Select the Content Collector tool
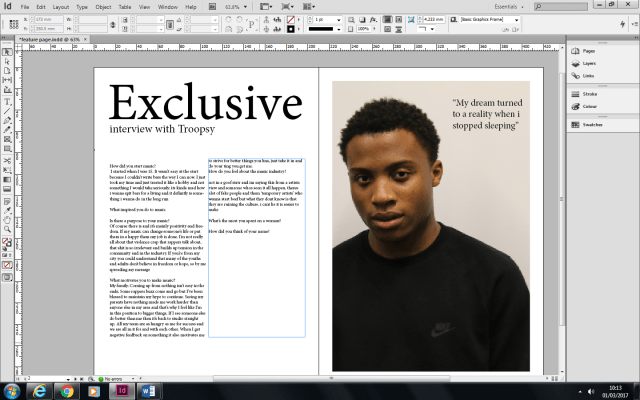This screenshot has width=640, height=400. [x=7, y=89]
